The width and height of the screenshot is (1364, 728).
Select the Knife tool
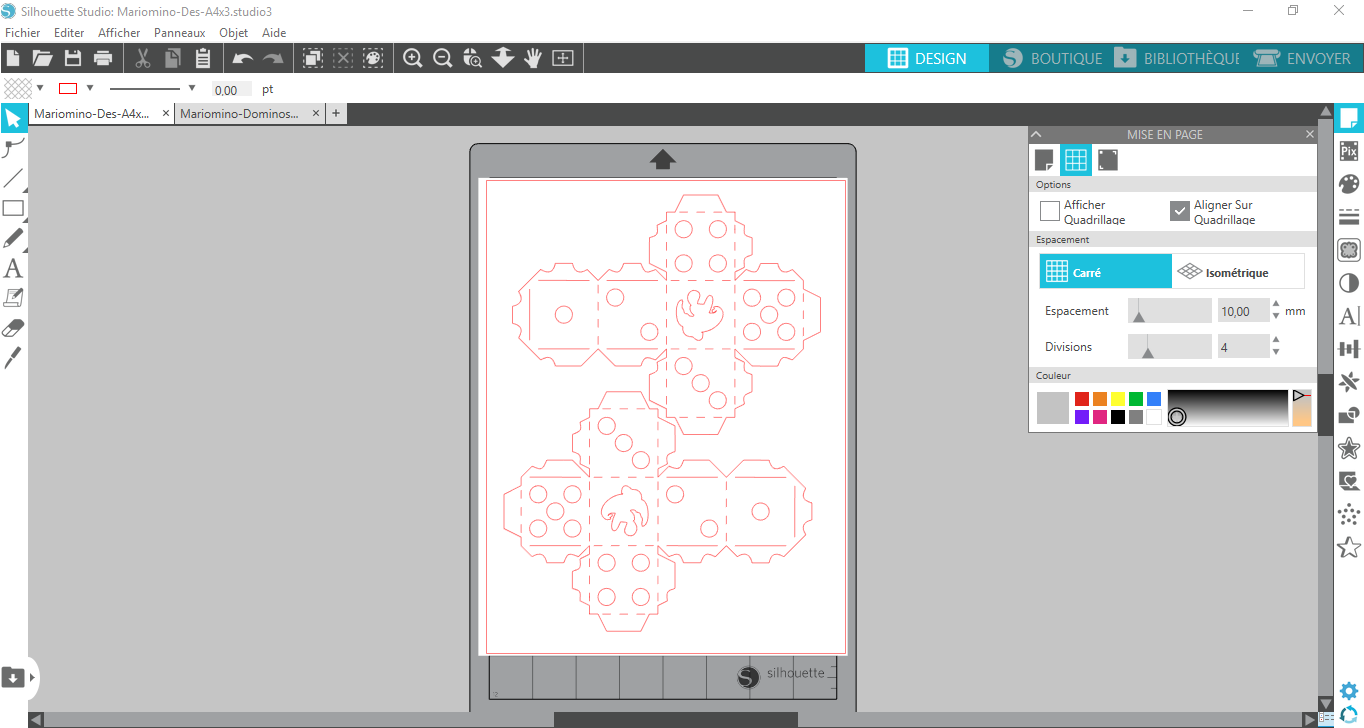pyautogui.click(x=13, y=357)
